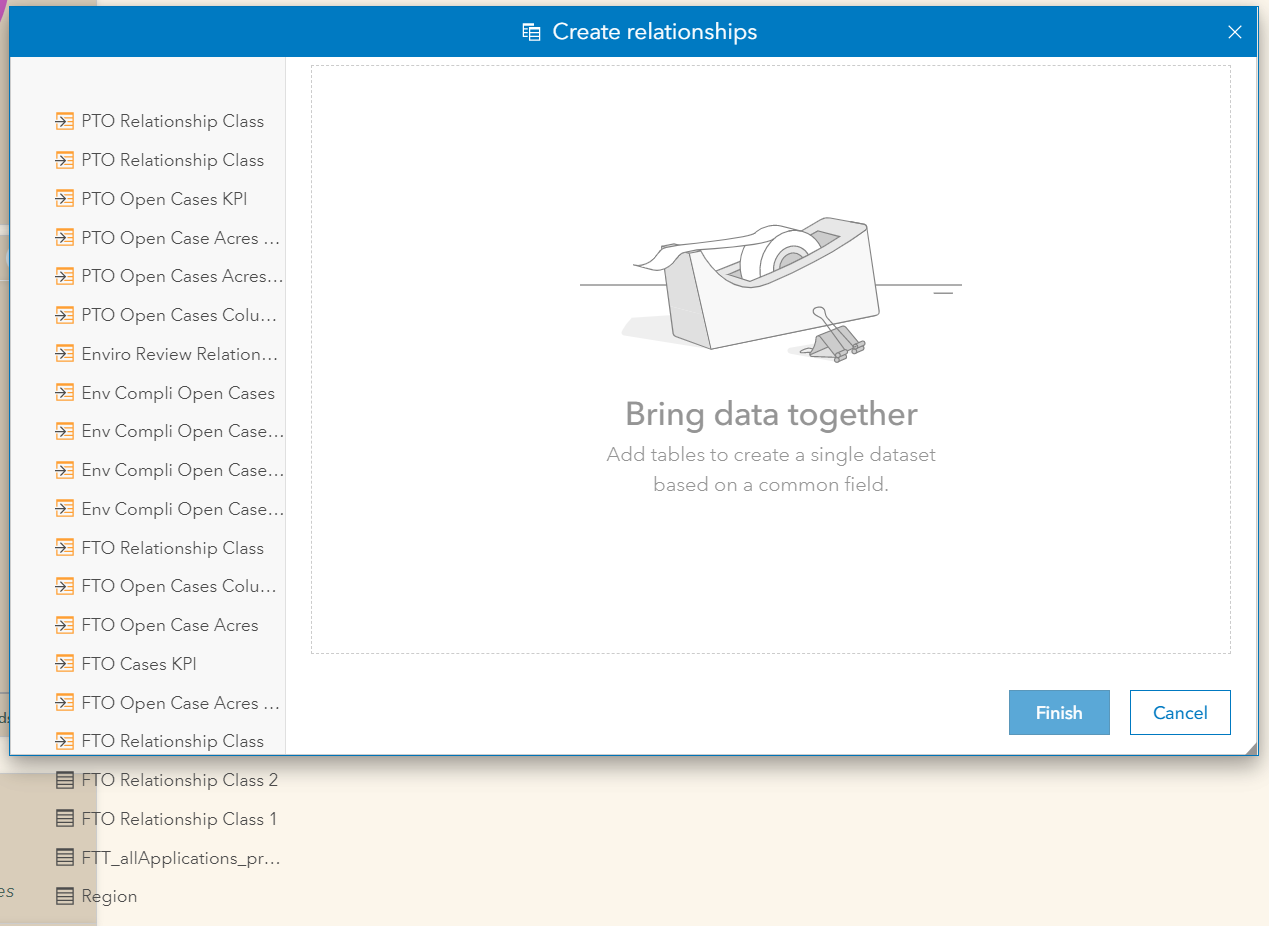The image size is (1269, 926).
Task: Click the join icon beside PTO Open Case Acres
Action: [x=64, y=237]
